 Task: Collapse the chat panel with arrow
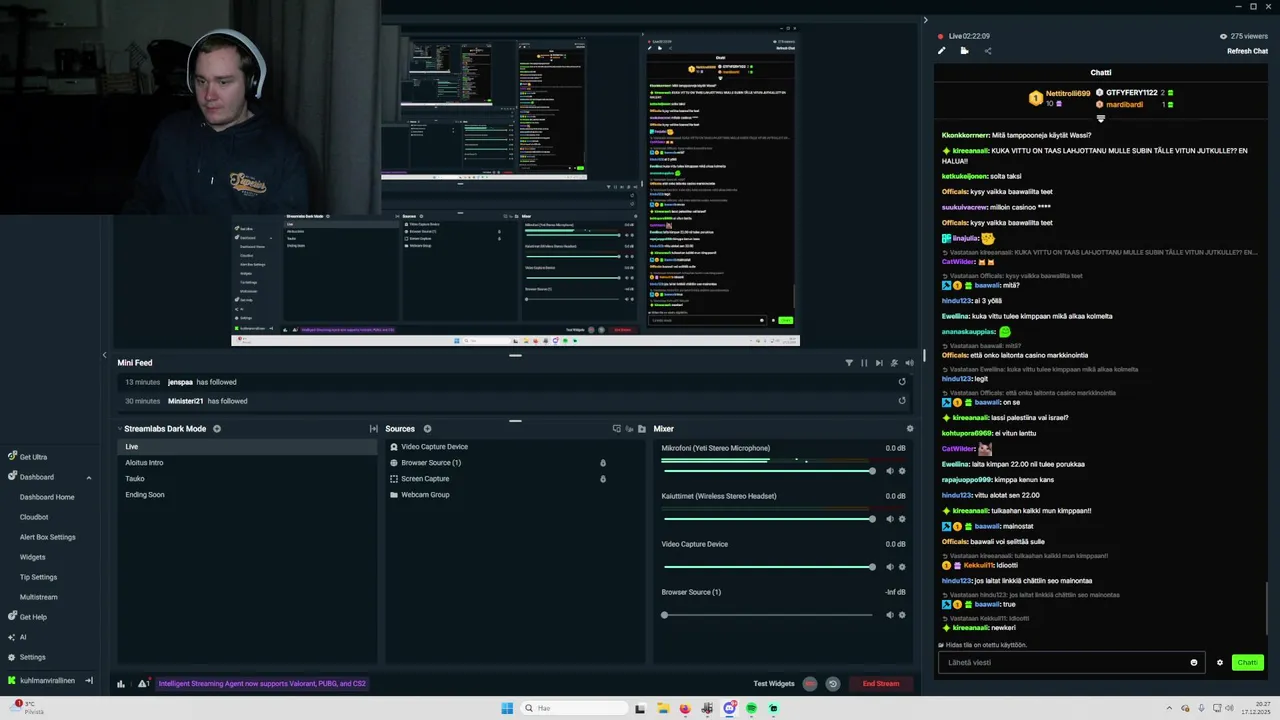[x=925, y=20]
